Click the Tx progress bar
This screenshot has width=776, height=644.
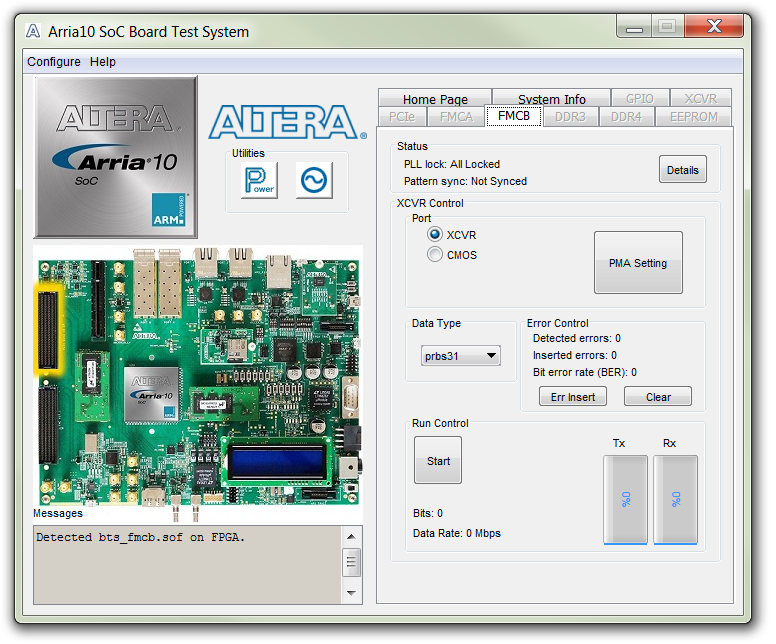[x=626, y=500]
